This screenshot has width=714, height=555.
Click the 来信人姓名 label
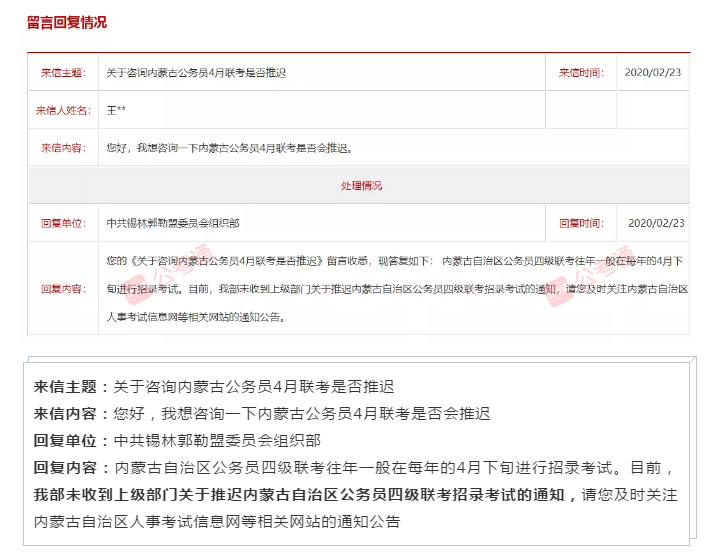[x=63, y=110]
